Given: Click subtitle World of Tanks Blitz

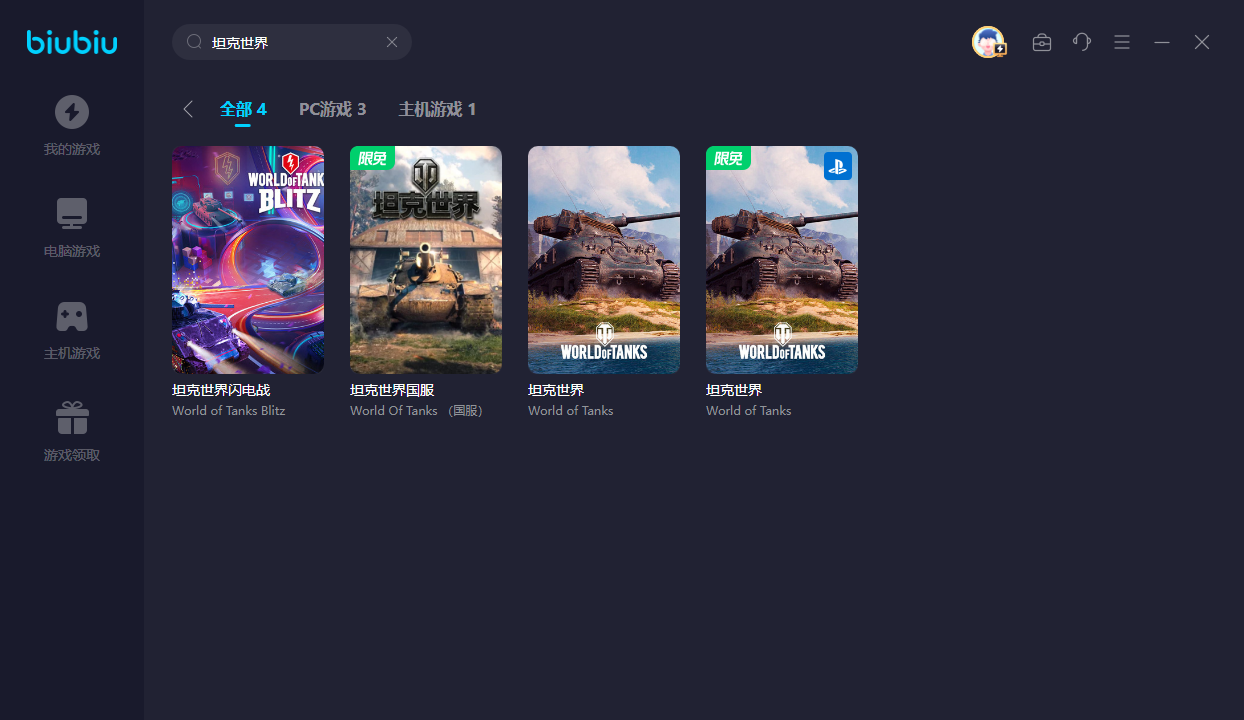Looking at the screenshot, I should tap(229, 411).
